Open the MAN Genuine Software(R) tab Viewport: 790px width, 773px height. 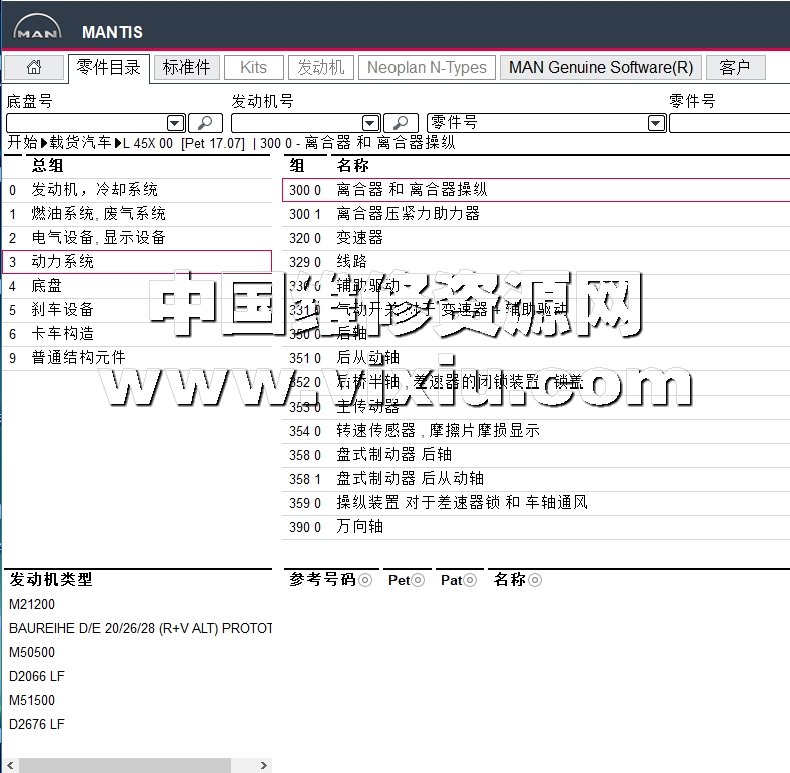(600, 68)
